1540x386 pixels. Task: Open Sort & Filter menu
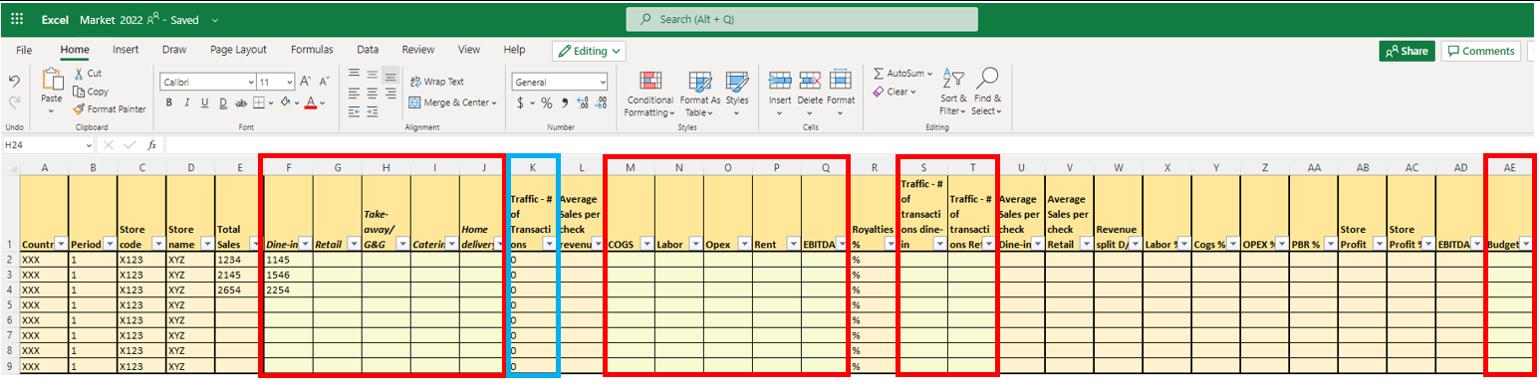953,91
